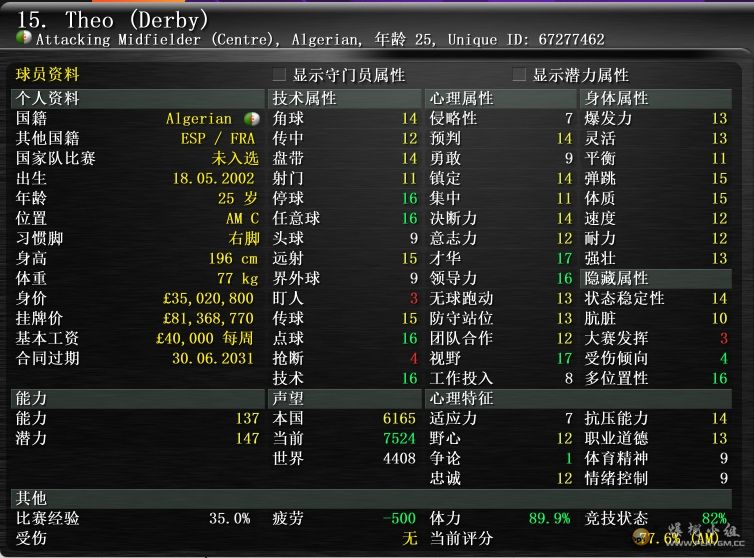Screen dimensions: 754x558
Task: Click the flag icon beside the Algerian nationality
Action: (250, 119)
